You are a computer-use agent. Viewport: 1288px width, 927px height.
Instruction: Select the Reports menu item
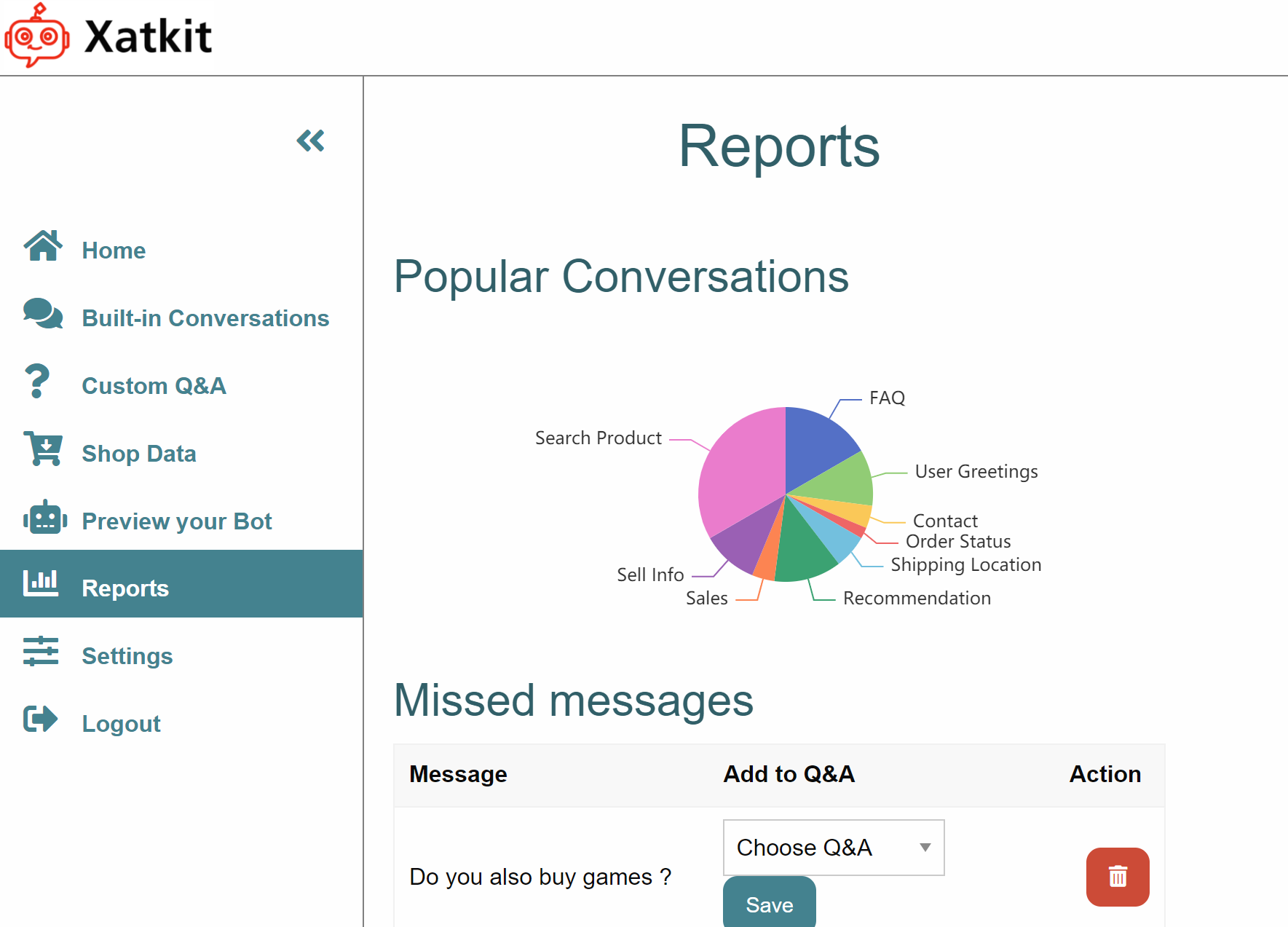[181, 584]
